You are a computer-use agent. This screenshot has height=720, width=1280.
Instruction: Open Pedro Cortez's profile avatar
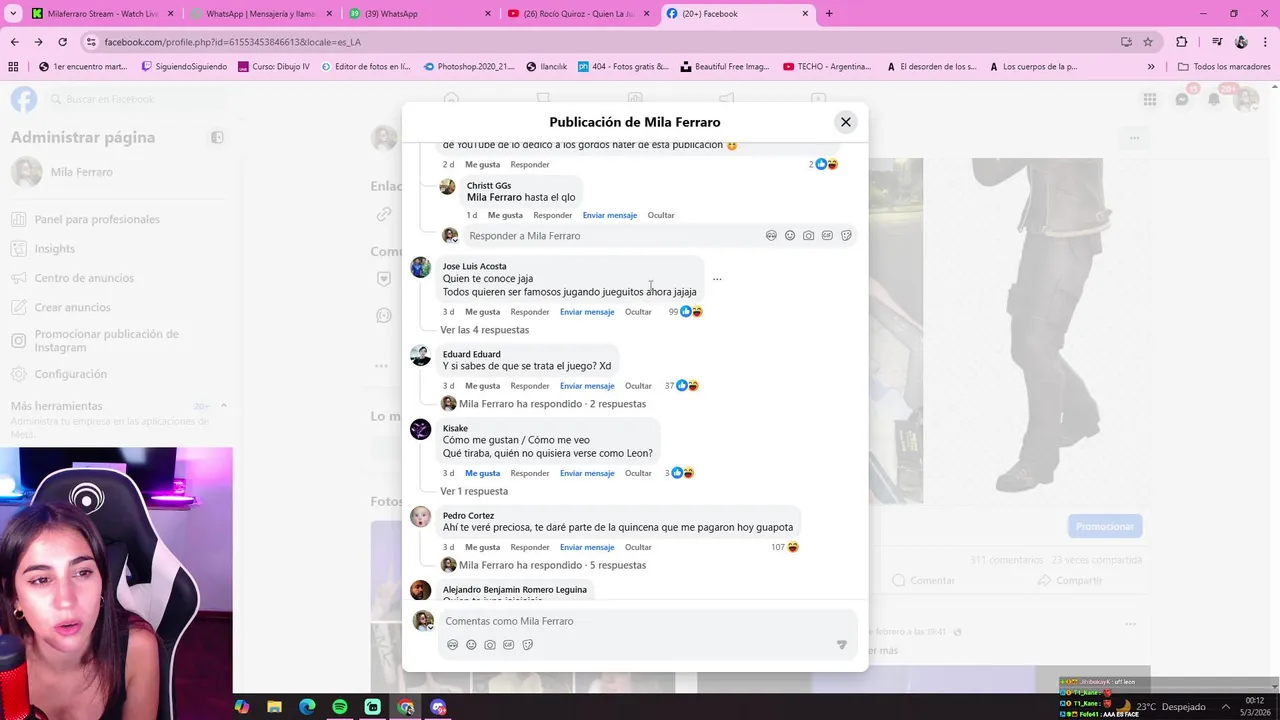click(x=421, y=517)
